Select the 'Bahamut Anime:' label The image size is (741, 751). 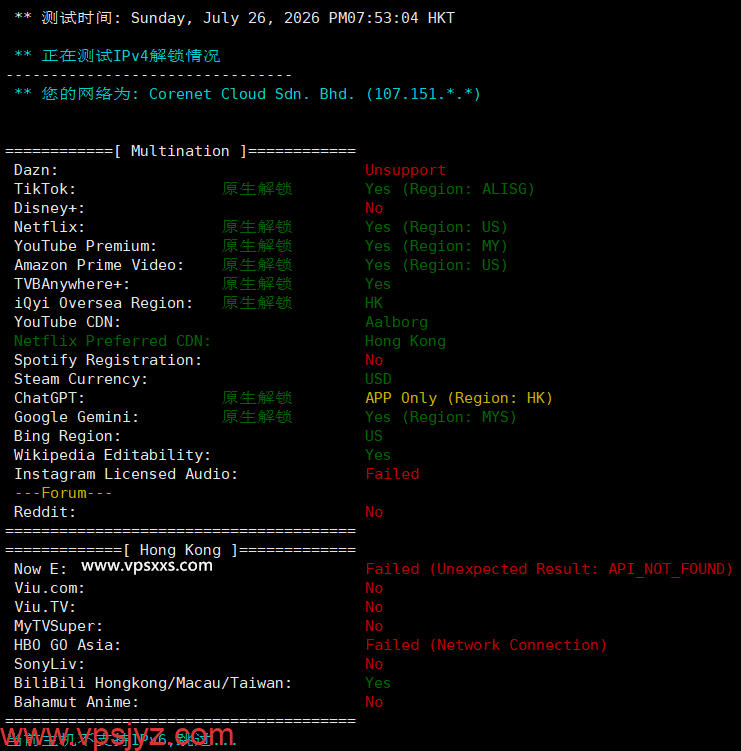pos(77,702)
